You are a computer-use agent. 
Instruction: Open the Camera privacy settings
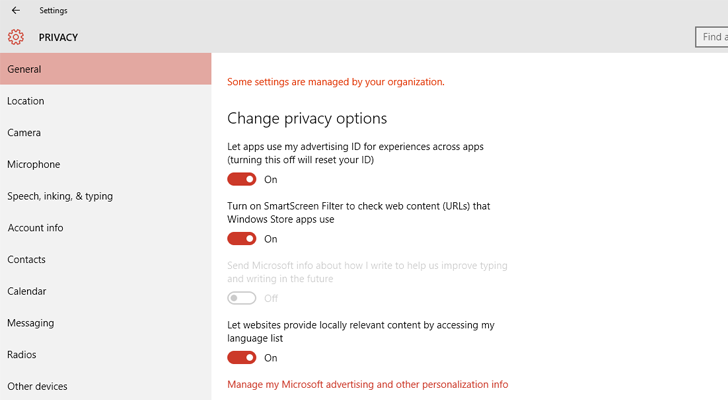[105, 132]
